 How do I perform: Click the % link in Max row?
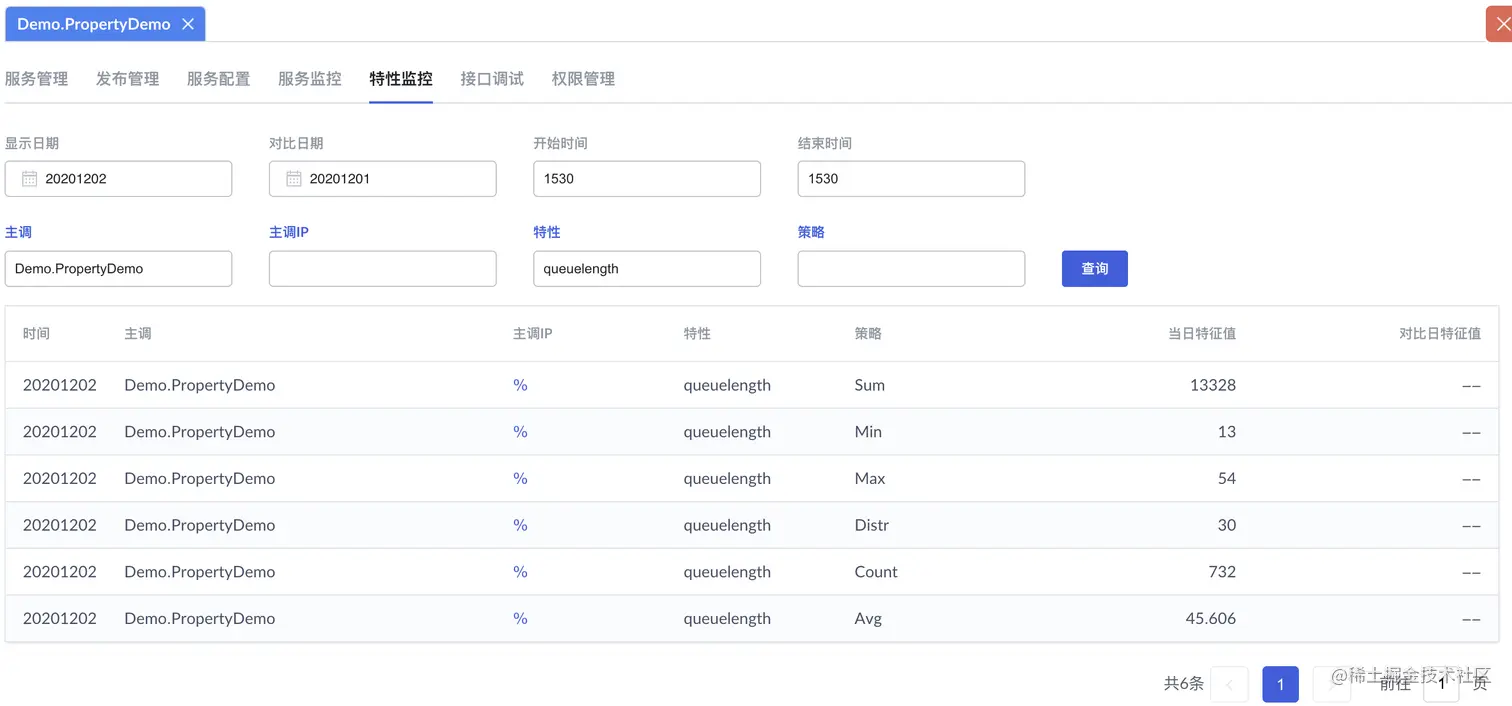[520, 478]
